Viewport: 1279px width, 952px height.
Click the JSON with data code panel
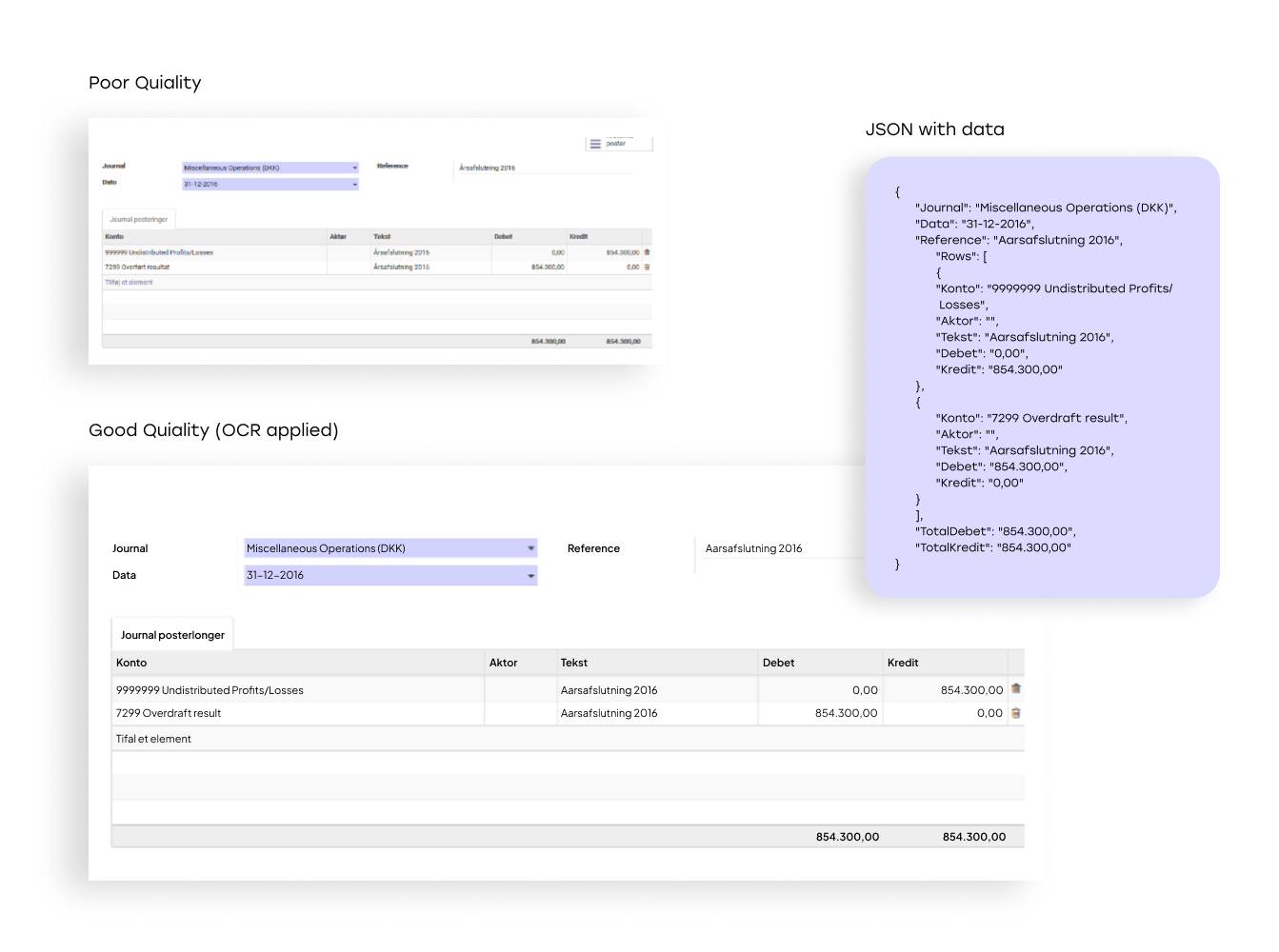coord(1042,377)
